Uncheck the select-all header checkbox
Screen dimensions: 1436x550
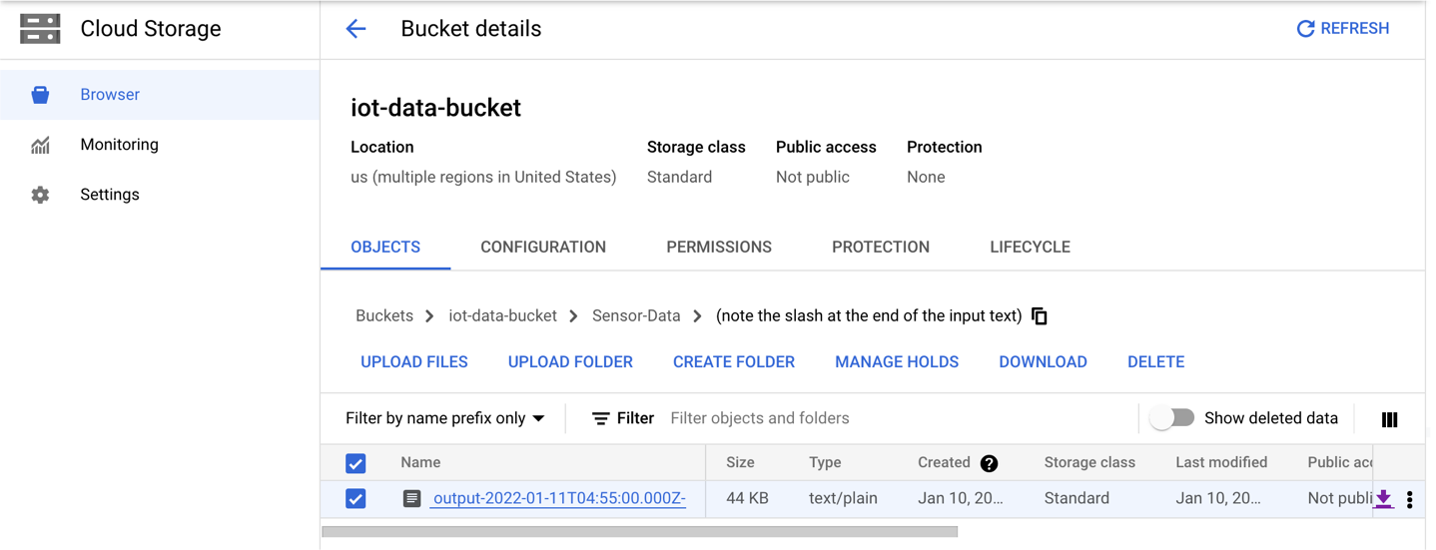[x=356, y=463]
